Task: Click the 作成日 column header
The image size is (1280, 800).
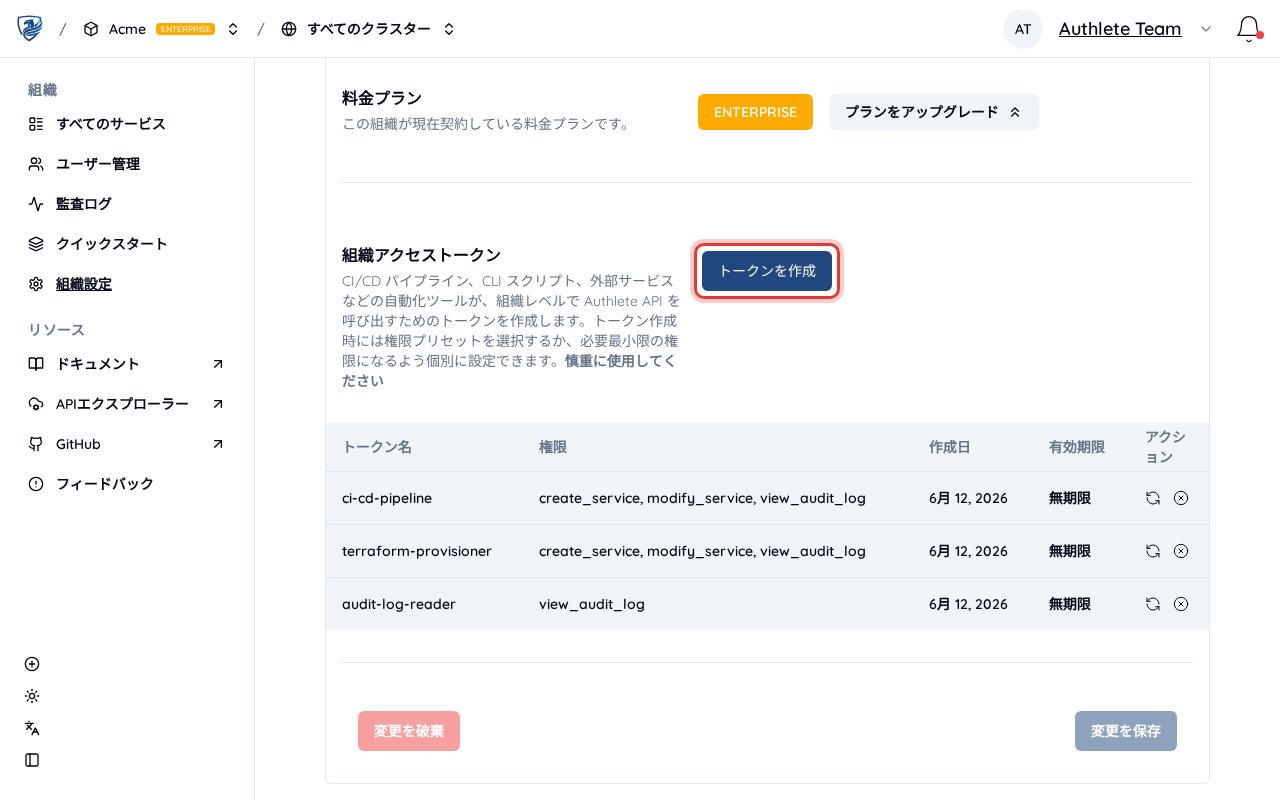Action: click(x=950, y=447)
